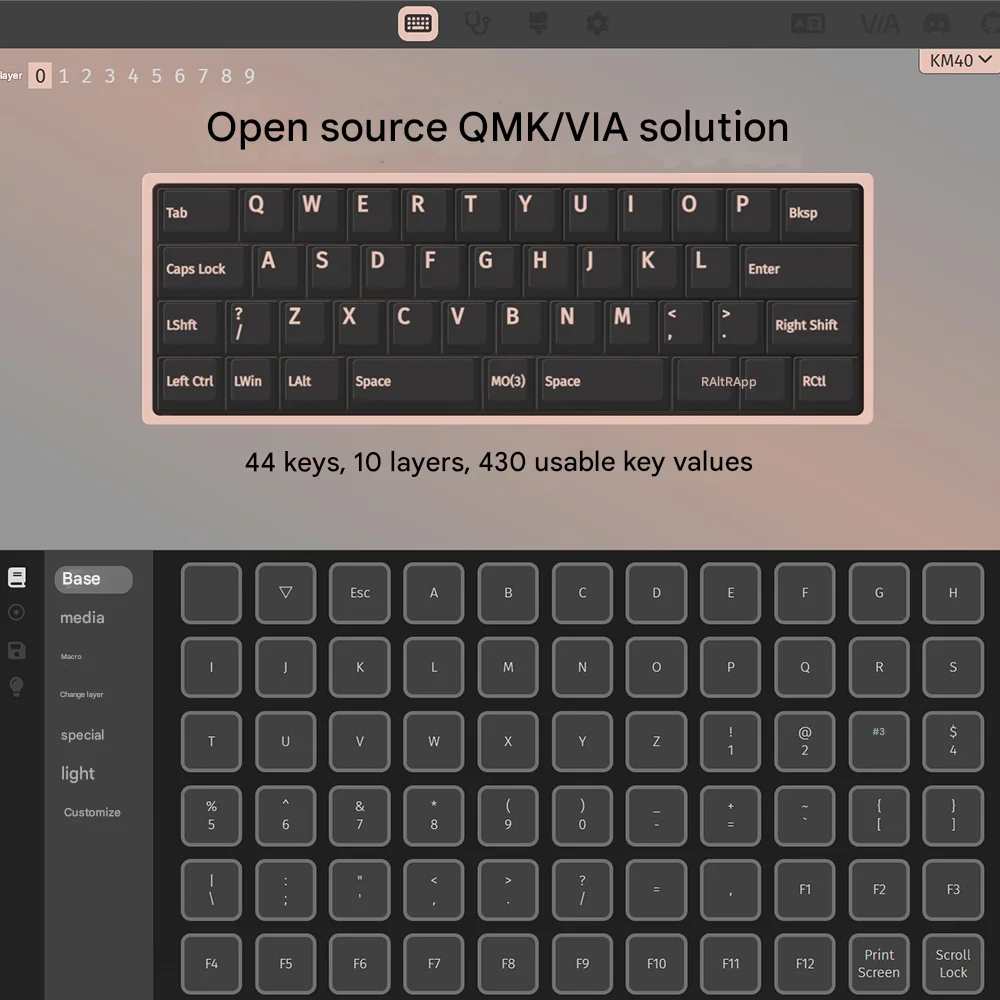Screen dimensions: 1000x1000
Task: Choose the ! 1 keycode
Action: [x=730, y=741]
